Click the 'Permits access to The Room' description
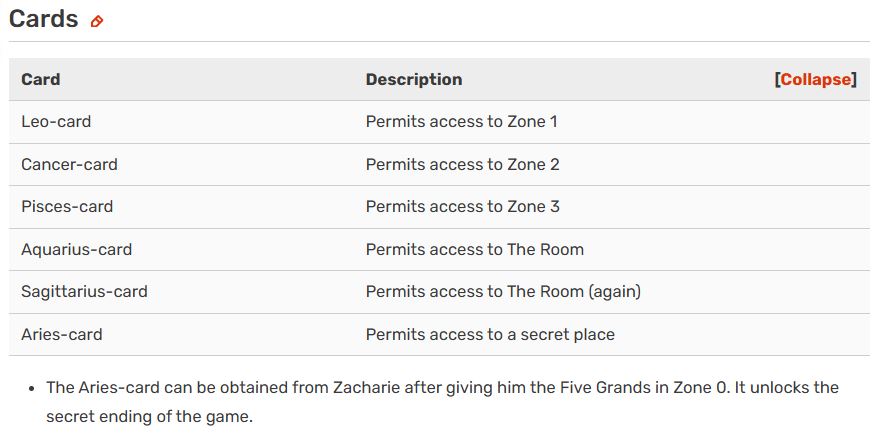 474,249
